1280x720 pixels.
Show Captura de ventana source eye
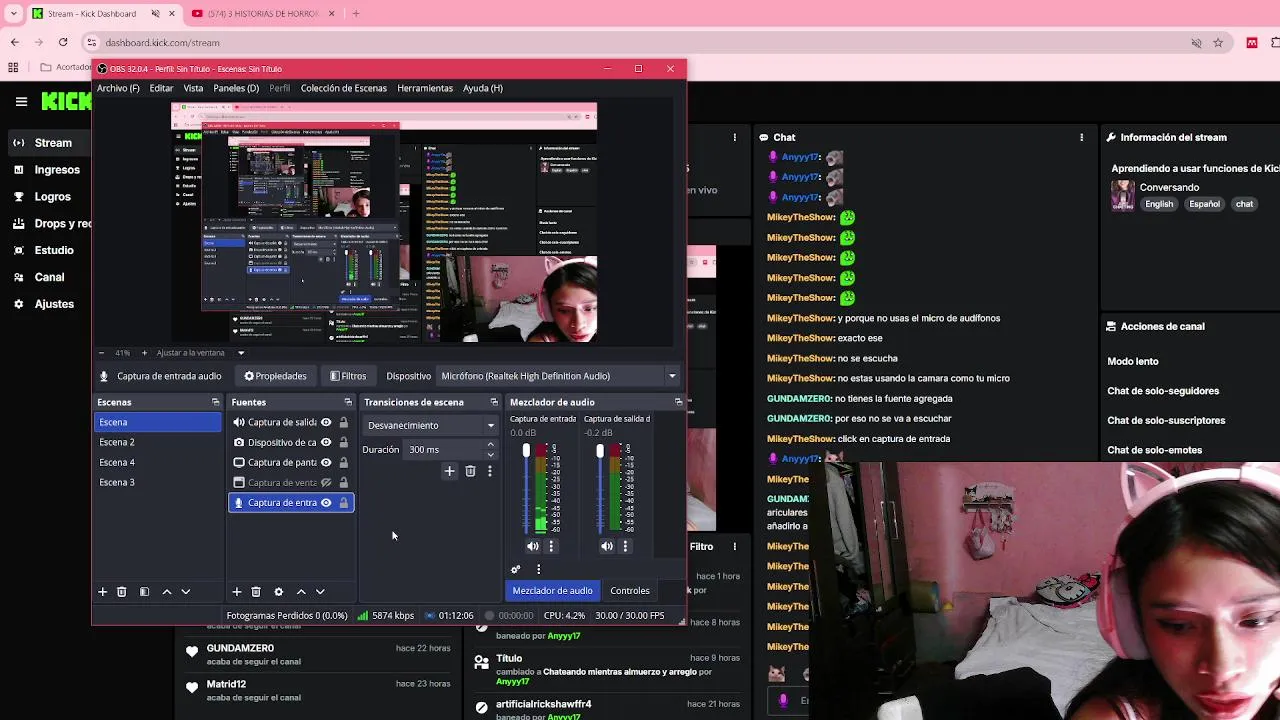(326, 482)
